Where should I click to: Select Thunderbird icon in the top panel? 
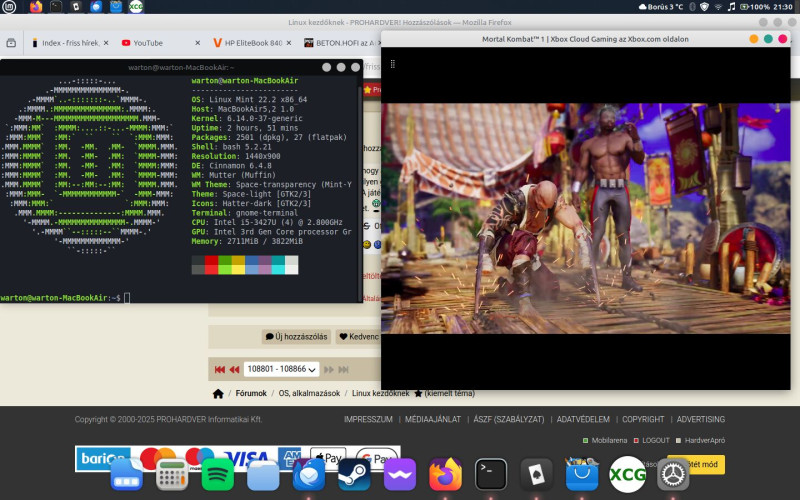[96, 7]
